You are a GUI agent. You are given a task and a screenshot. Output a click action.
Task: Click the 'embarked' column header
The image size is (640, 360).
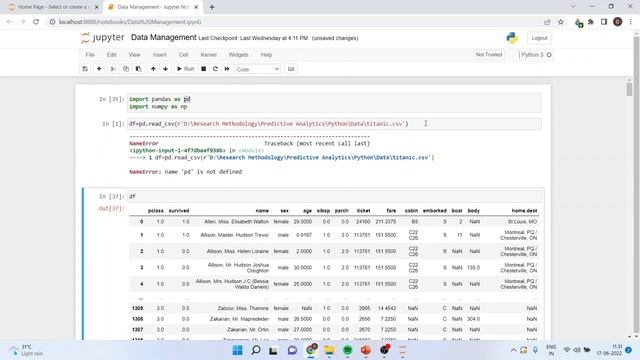click(435, 211)
